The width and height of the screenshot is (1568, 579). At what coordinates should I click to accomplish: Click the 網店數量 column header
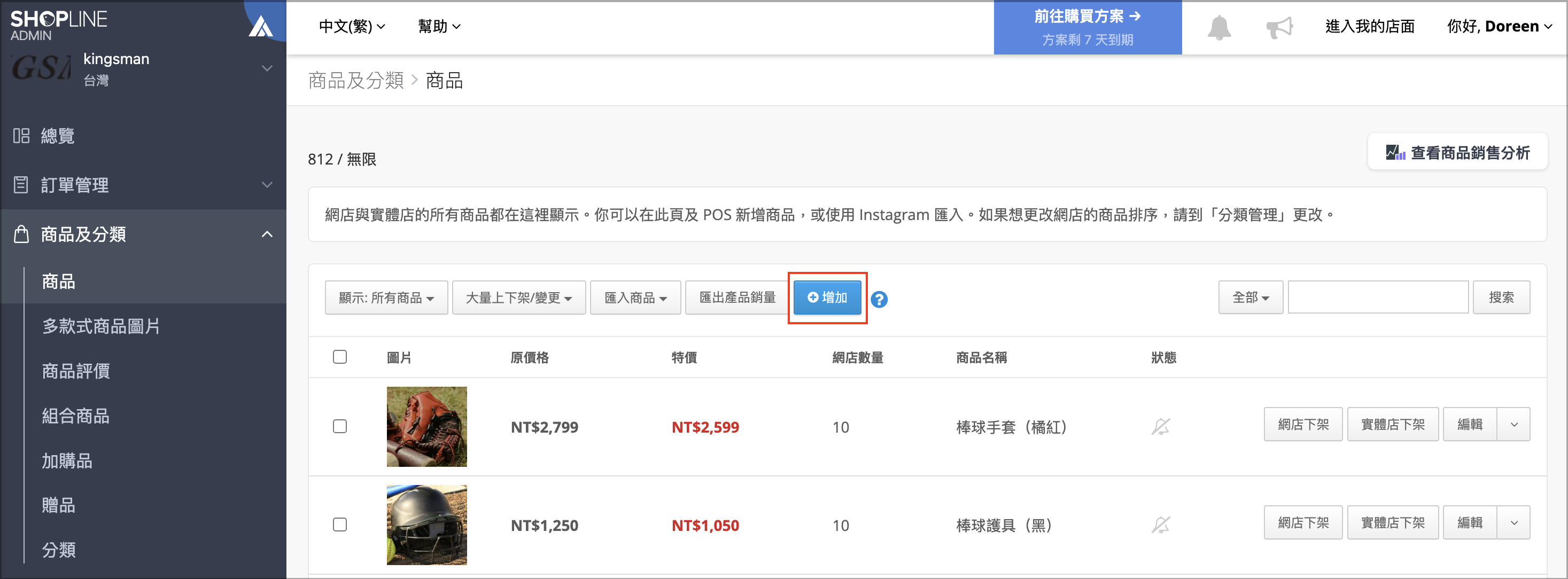857,357
